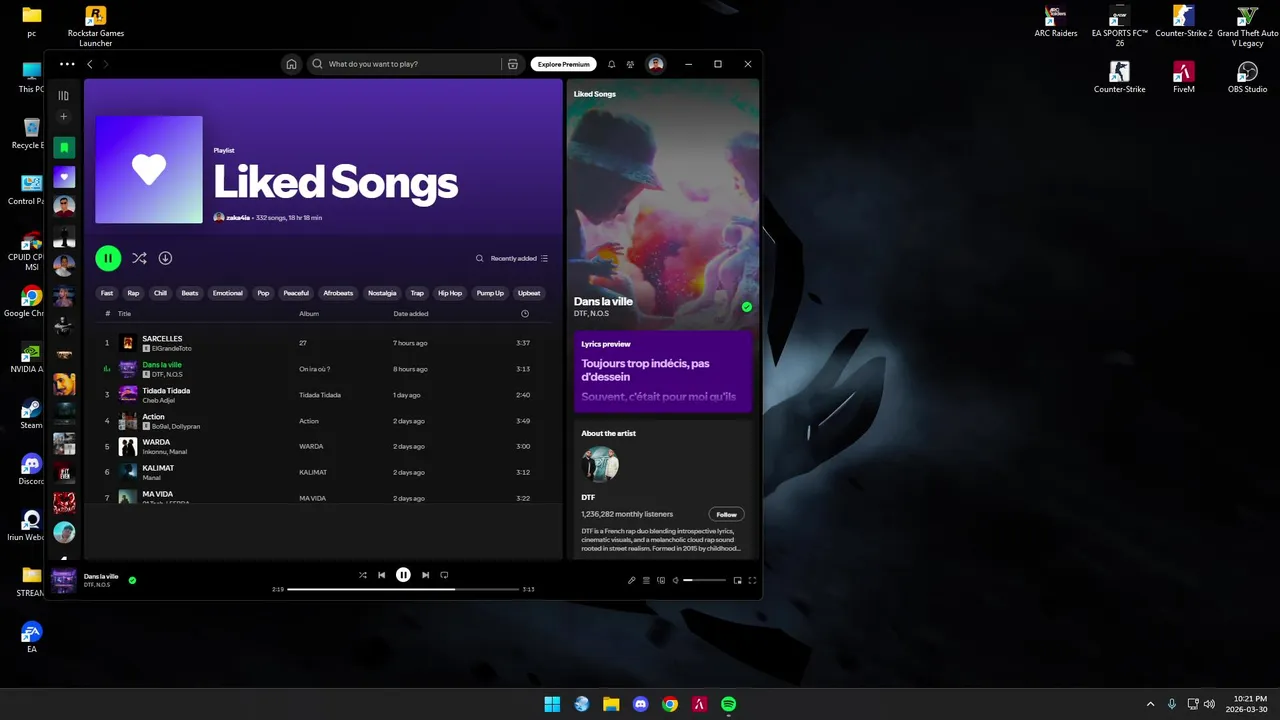Skip to the previous track
The width and height of the screenshot is (1280, 720).
[x=381, y=575]
